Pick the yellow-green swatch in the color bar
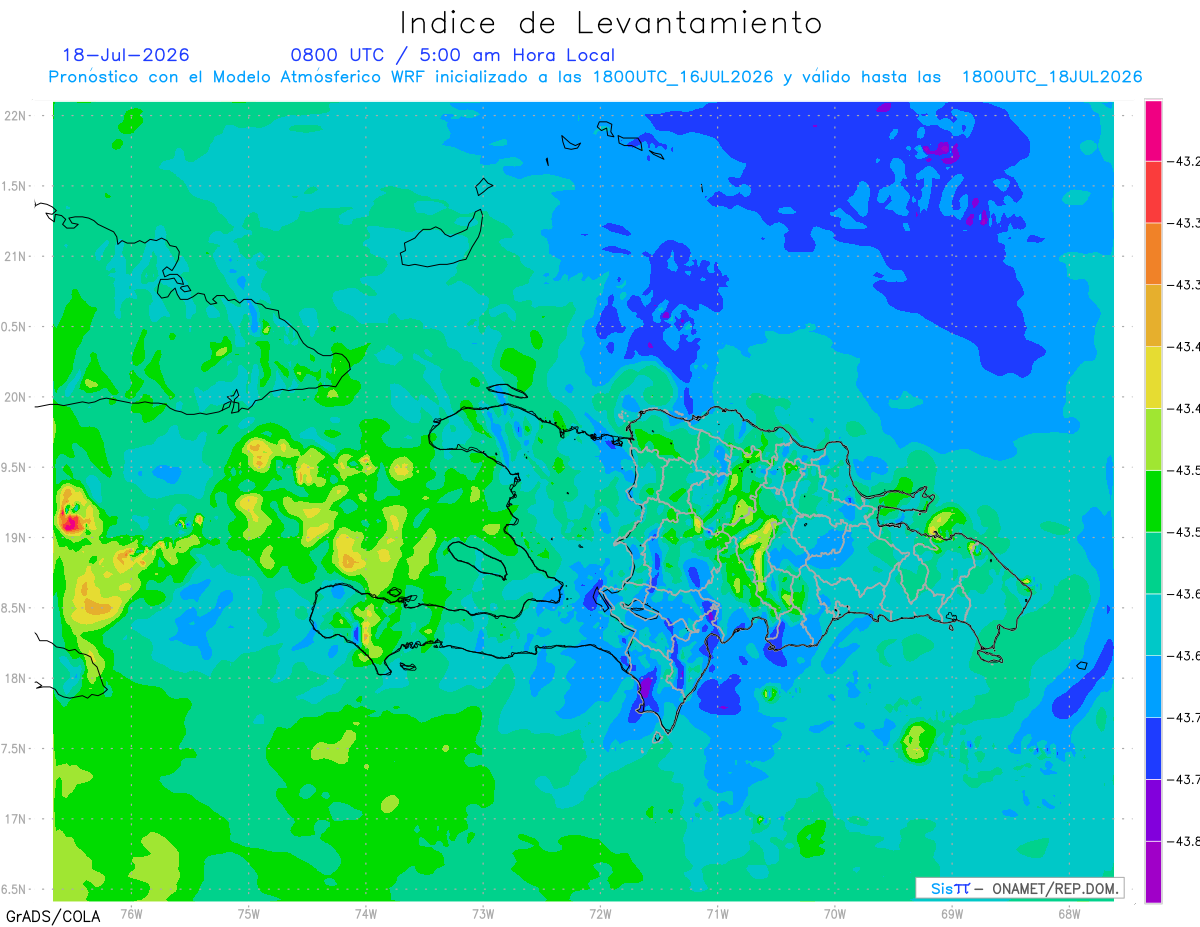The height and width of the screenshot is (927, 1200). pos(1153,439)
